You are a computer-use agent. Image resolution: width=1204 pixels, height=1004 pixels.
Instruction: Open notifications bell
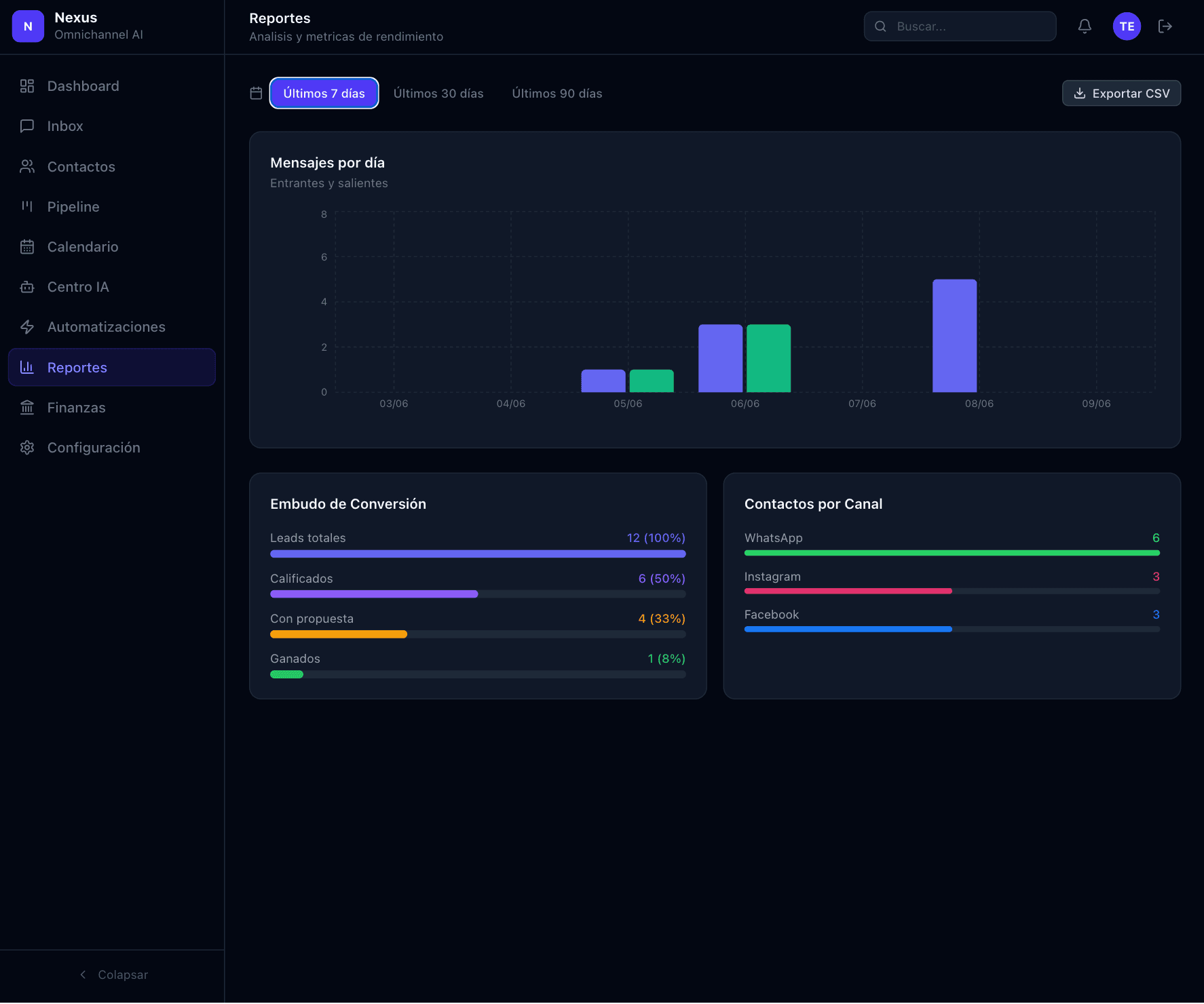(1085, 26)
